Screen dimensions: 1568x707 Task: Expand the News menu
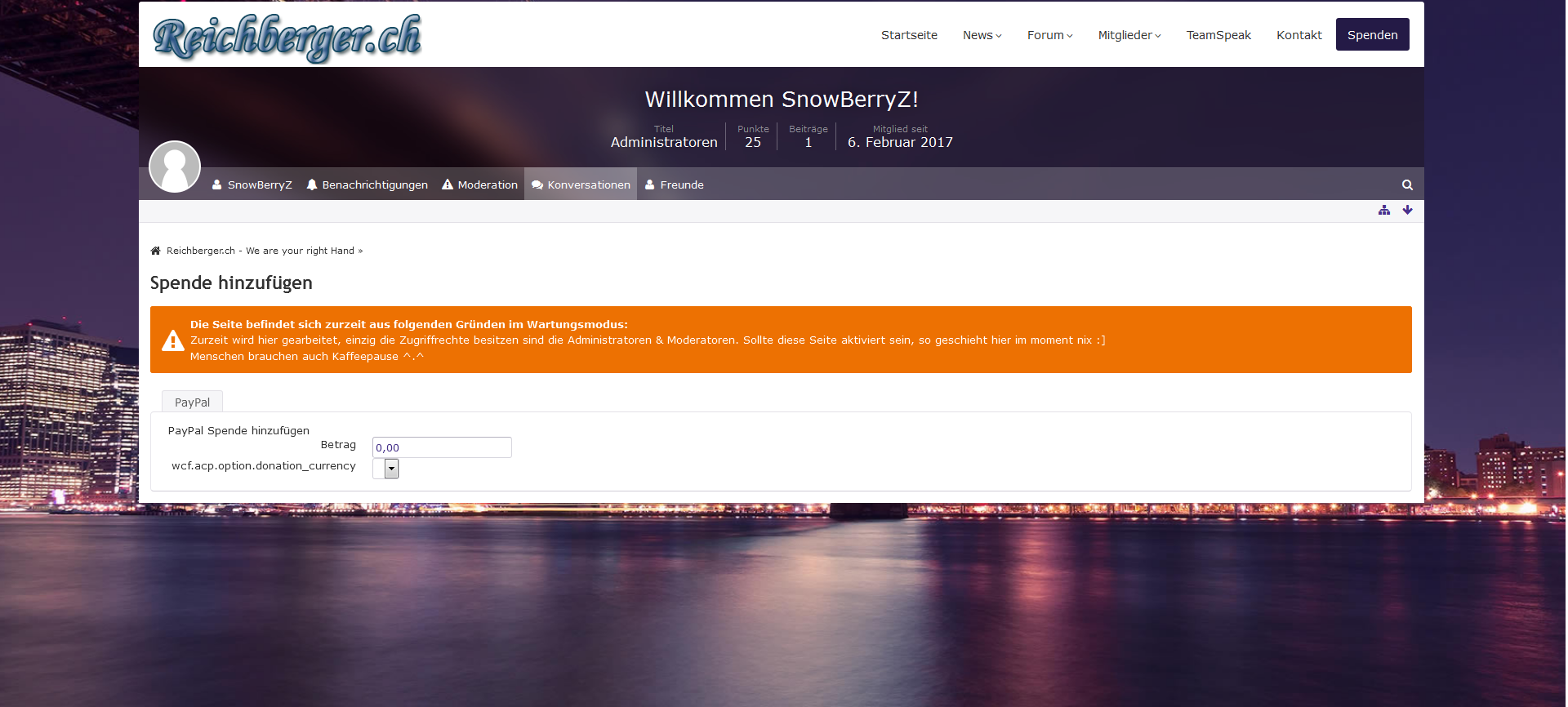pyautogui.click(x=982, y=35)
